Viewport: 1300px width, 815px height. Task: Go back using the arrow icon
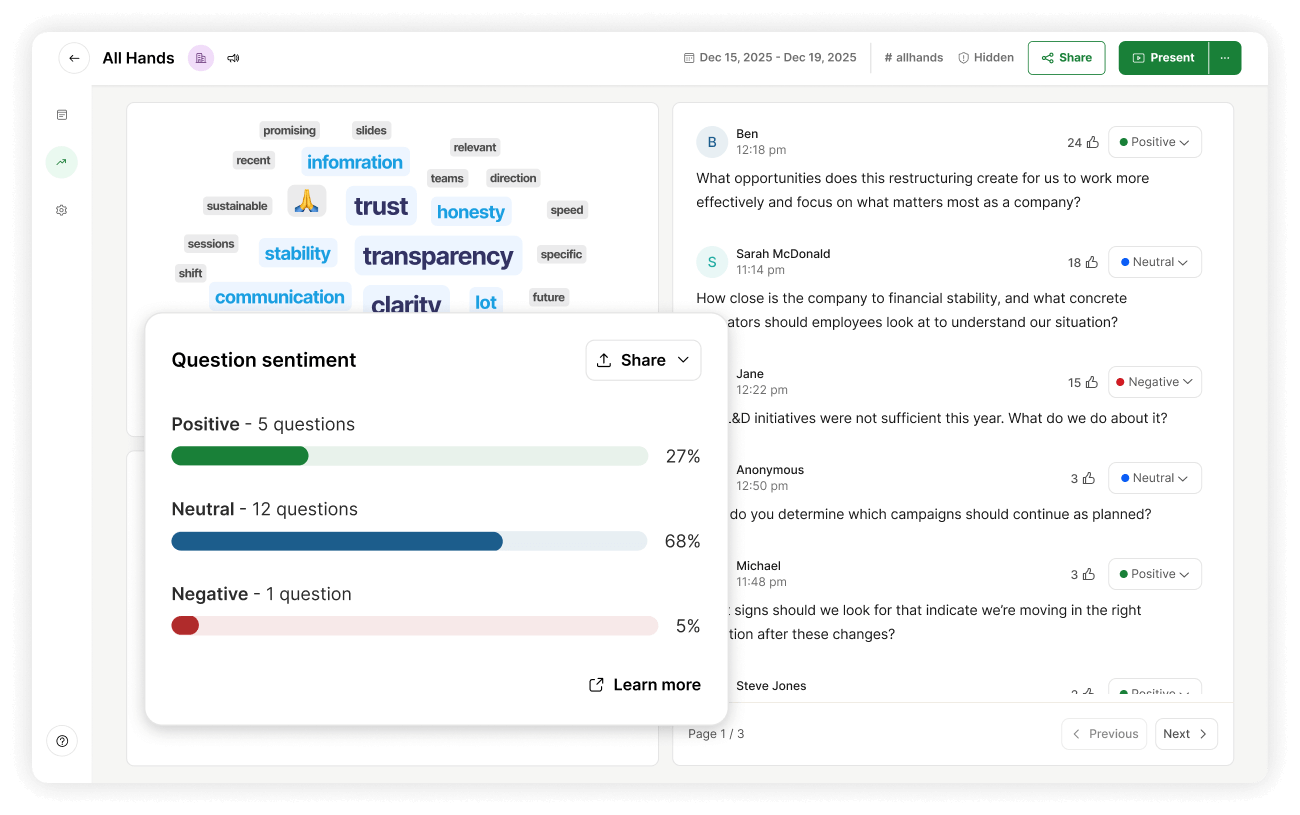pyautogui.click(x=74, y=58)
